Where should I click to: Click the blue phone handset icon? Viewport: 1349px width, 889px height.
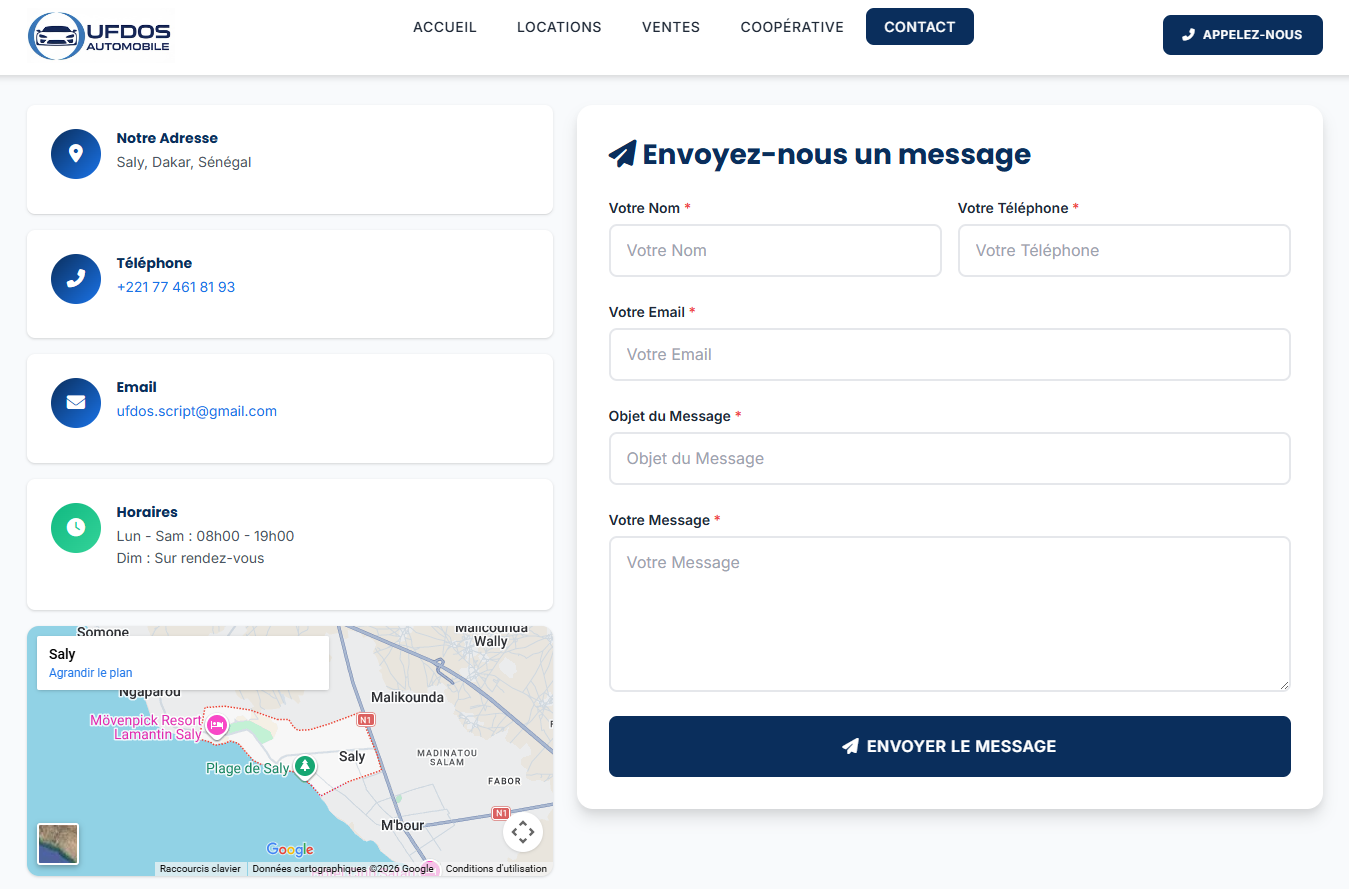click(76, 278)
